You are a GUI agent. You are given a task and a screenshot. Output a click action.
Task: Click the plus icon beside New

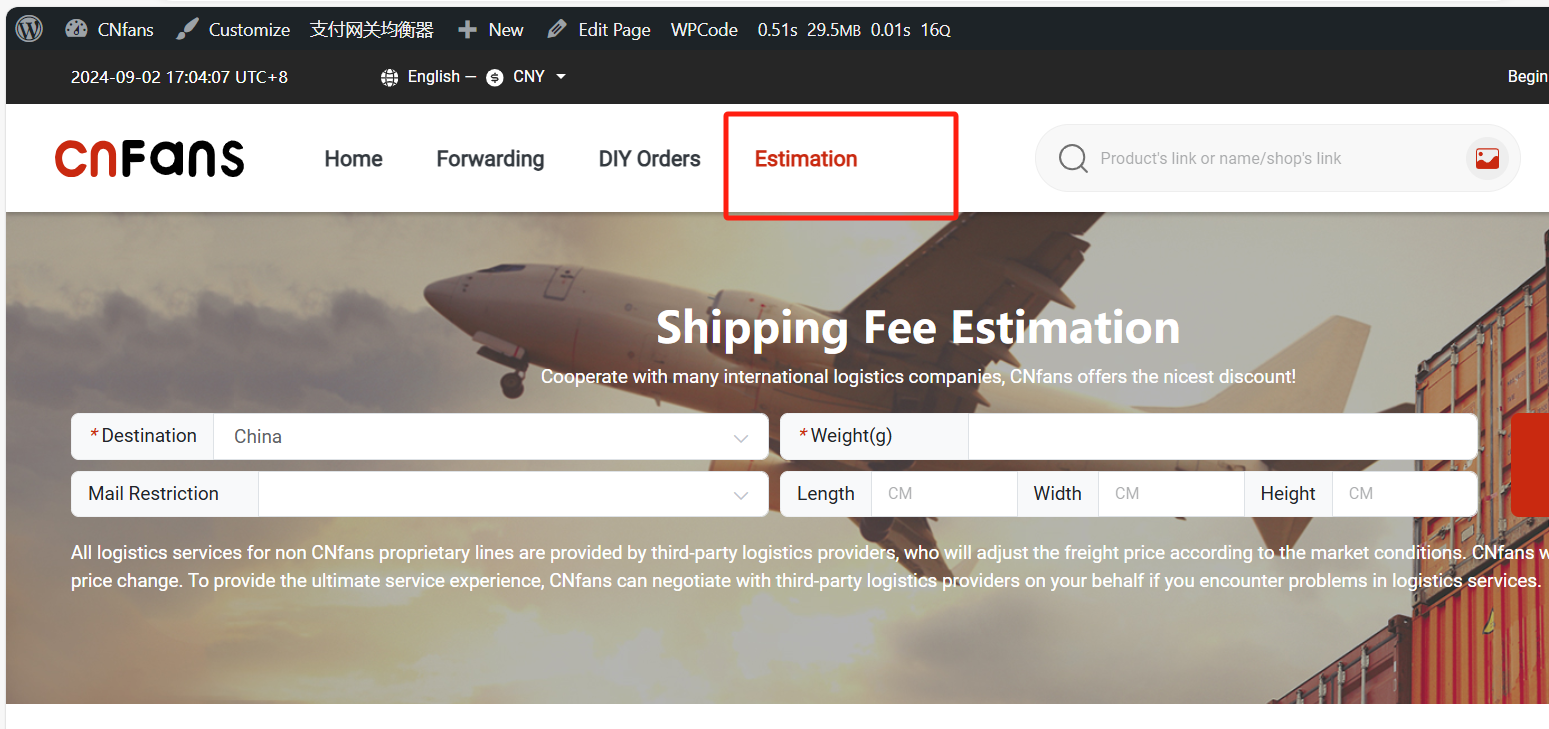point(467,30)
